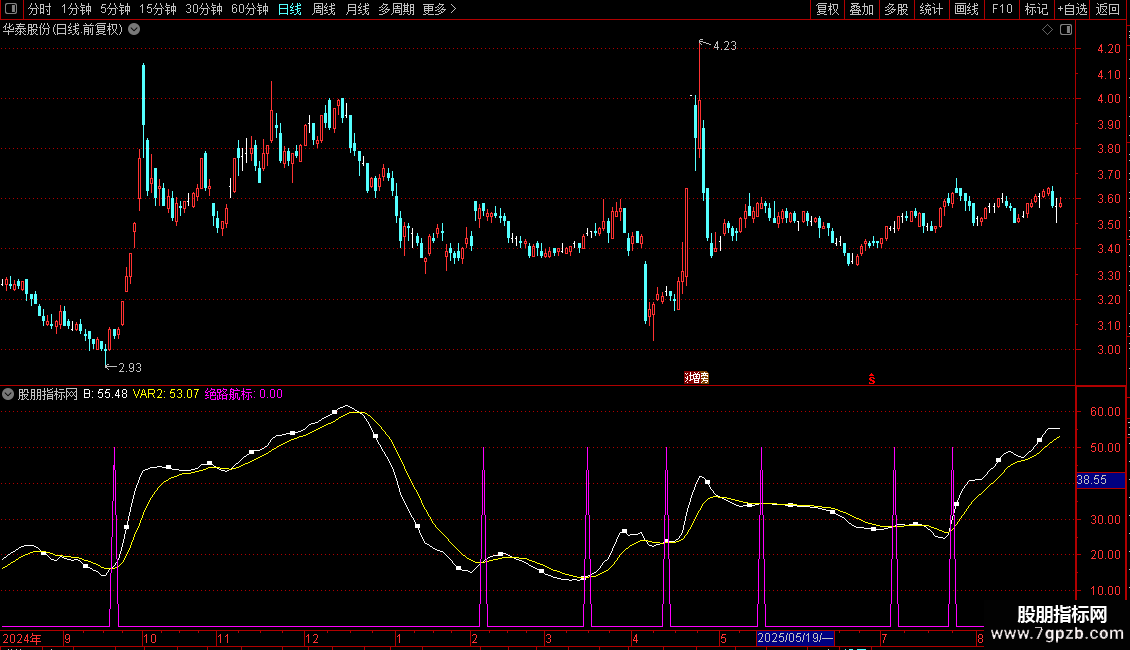Image resolution: width=1130 pixels, height=650 pixels.
Task: Click the 叠加 overlay button
Action: 862,9
